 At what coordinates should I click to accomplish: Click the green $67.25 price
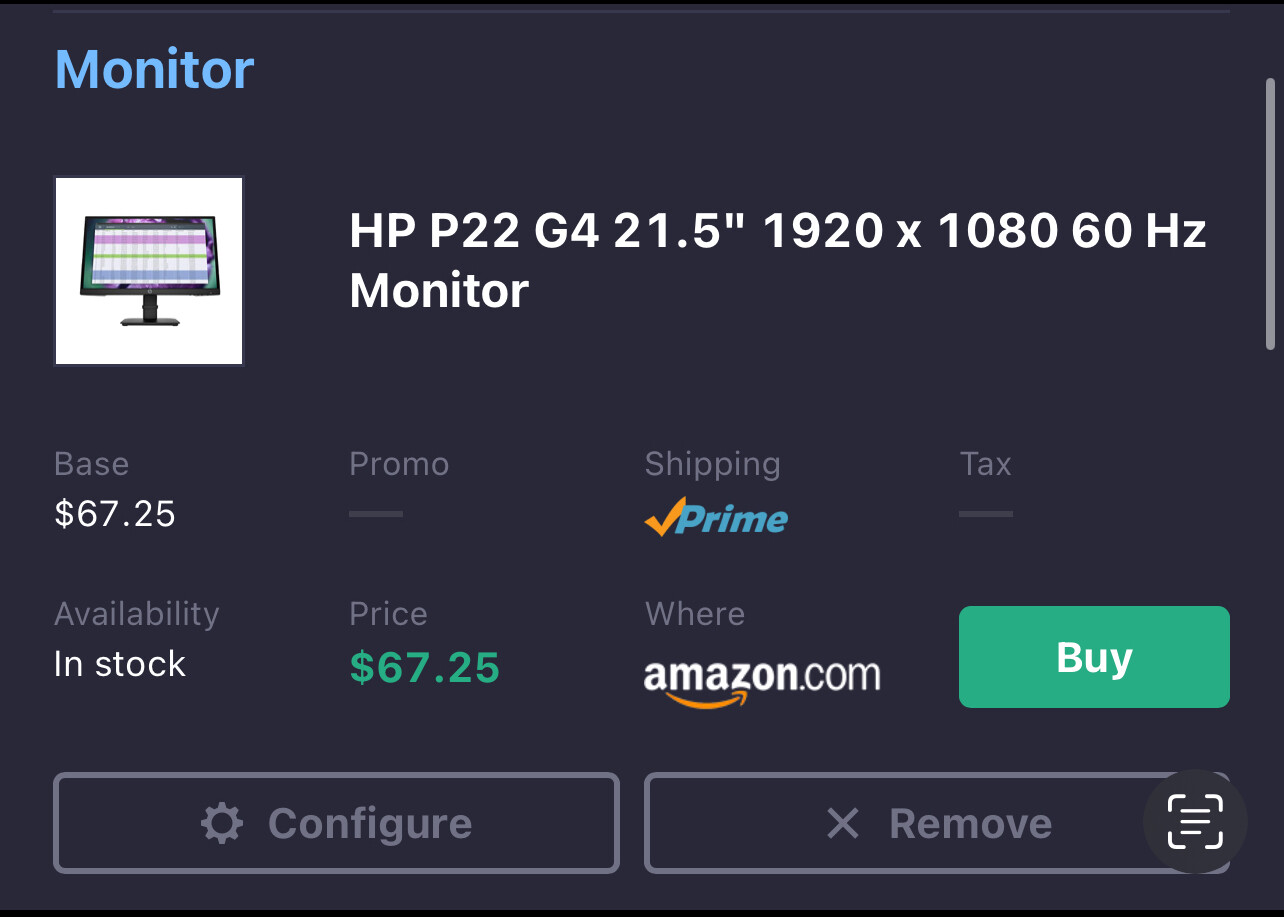(424, 667)
